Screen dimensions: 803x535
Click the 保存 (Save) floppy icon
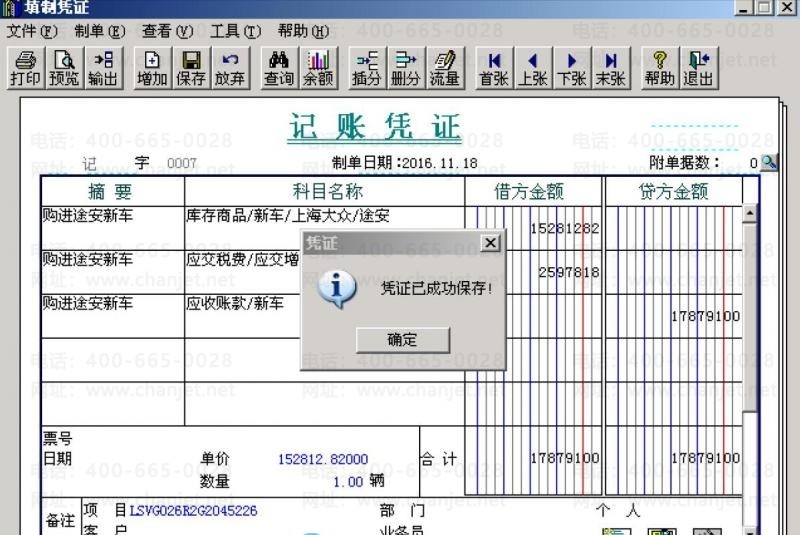click(x=191, y=68)
